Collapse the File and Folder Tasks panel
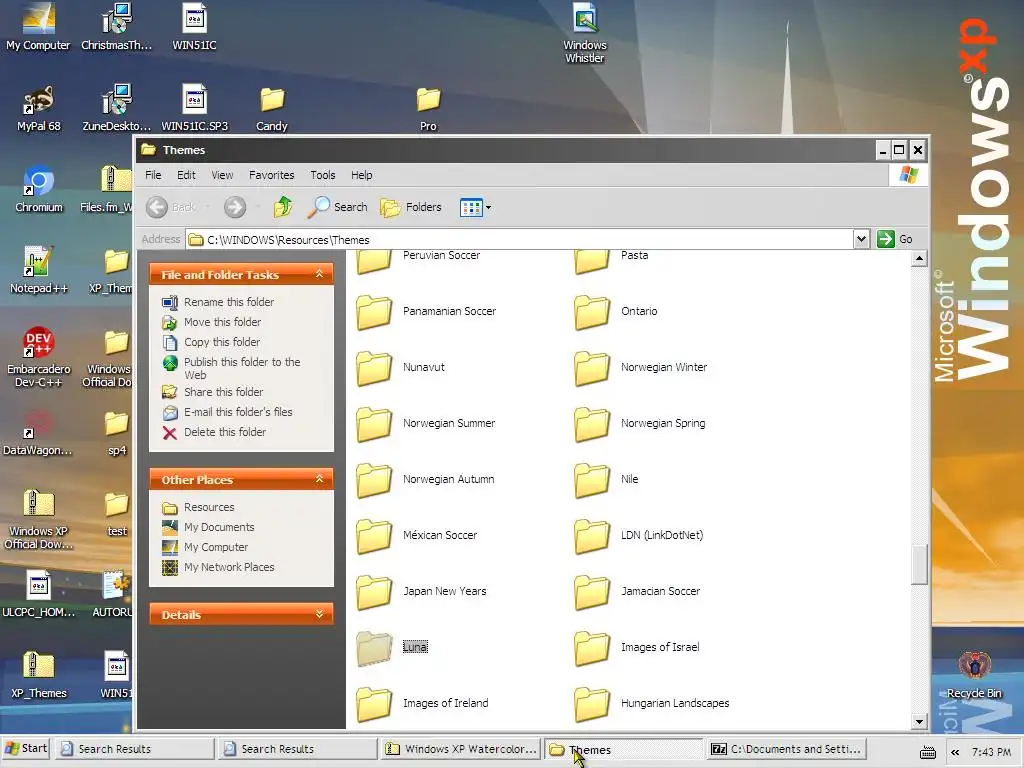1024x768 pixels. point(319,274)
